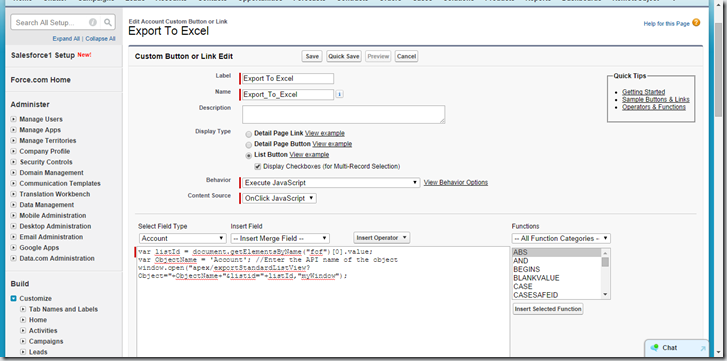The height and width of the screenshot is (361, 727).
Task: Click the Collapse All link
Action: [101, 39]
